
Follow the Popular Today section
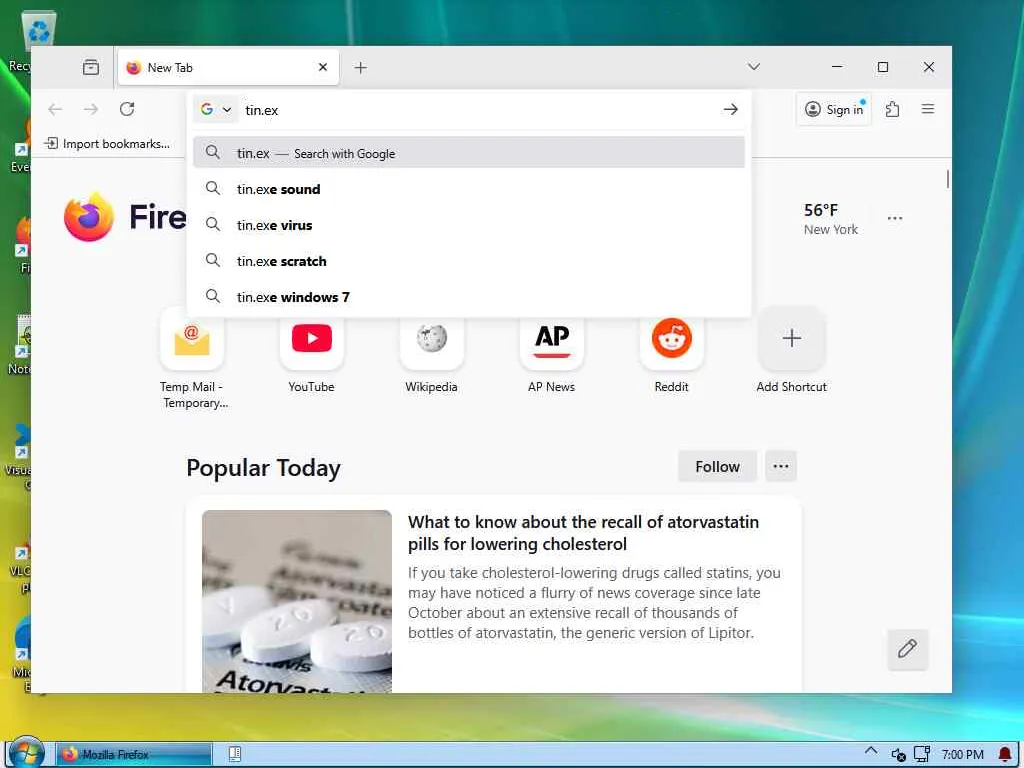click(717, 466)
